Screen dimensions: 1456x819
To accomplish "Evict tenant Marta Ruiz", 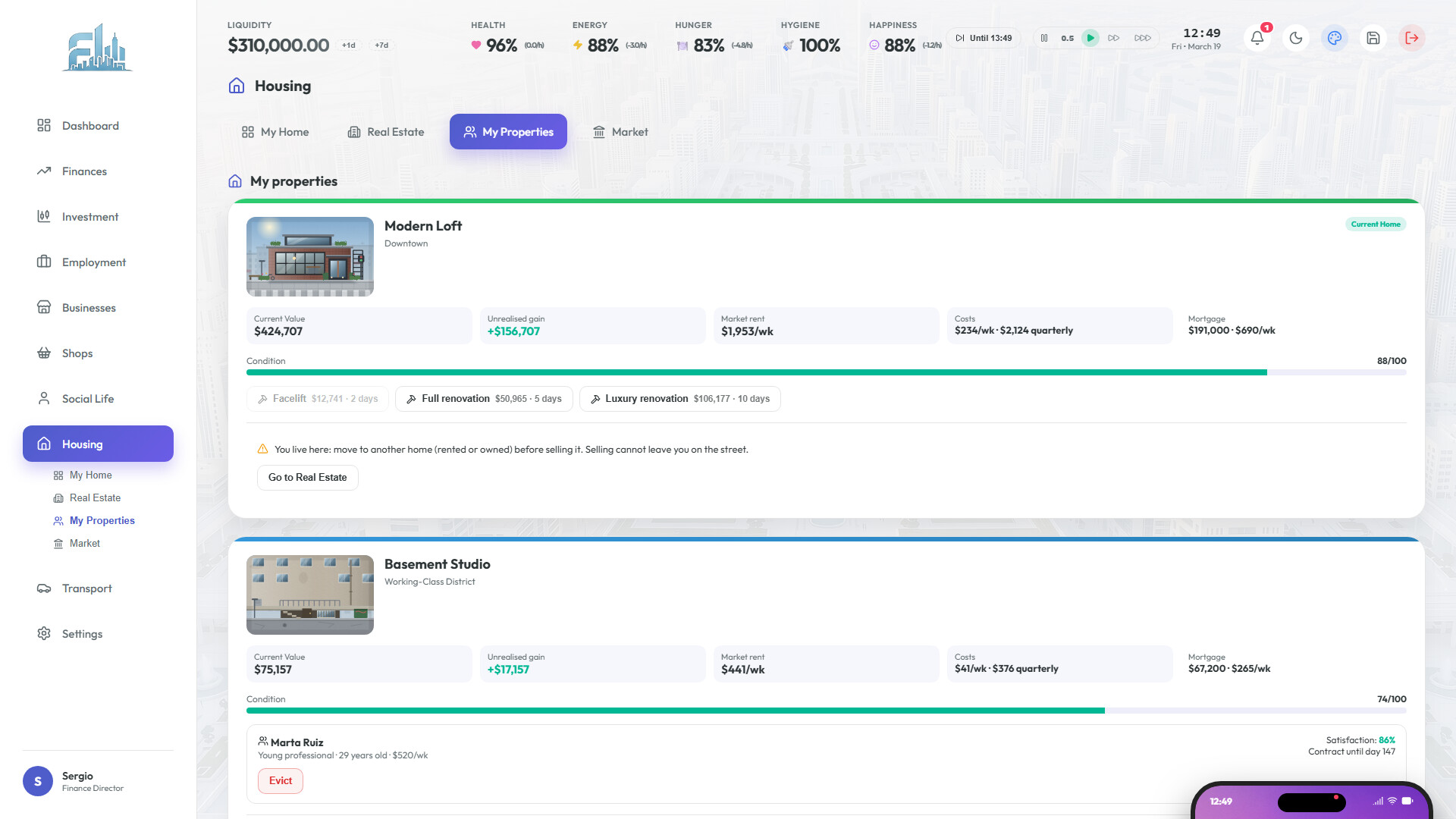I will pyautogui.click(x=281, y=781).
